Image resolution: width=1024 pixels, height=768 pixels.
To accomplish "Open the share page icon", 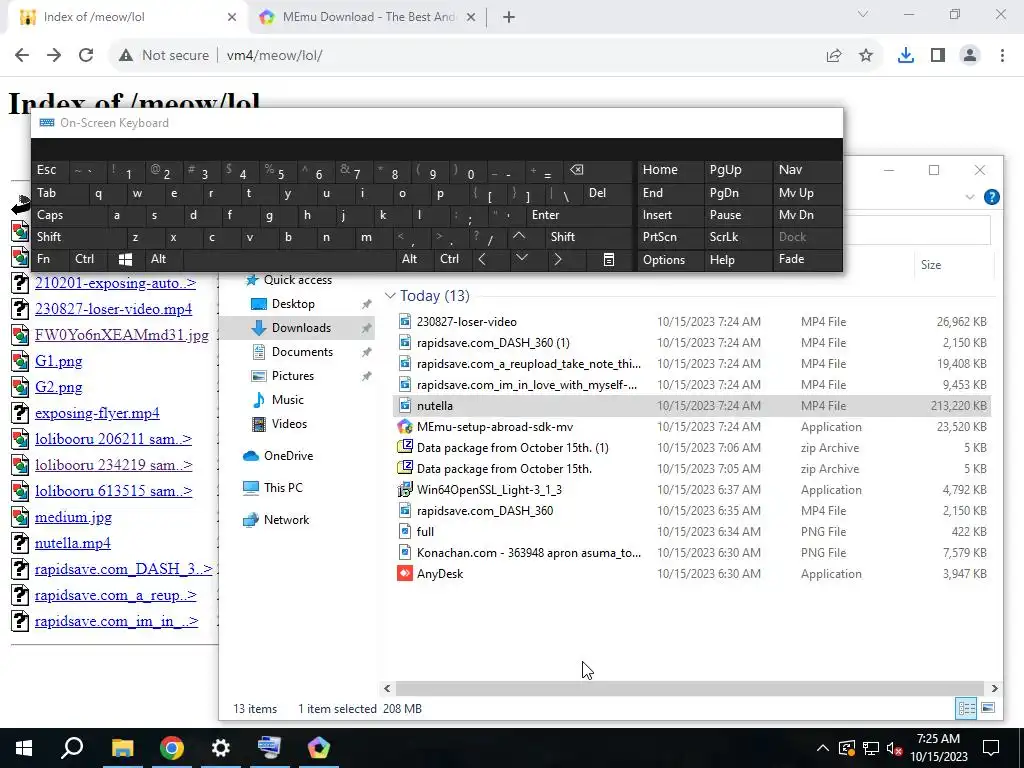I will point(834,56).
